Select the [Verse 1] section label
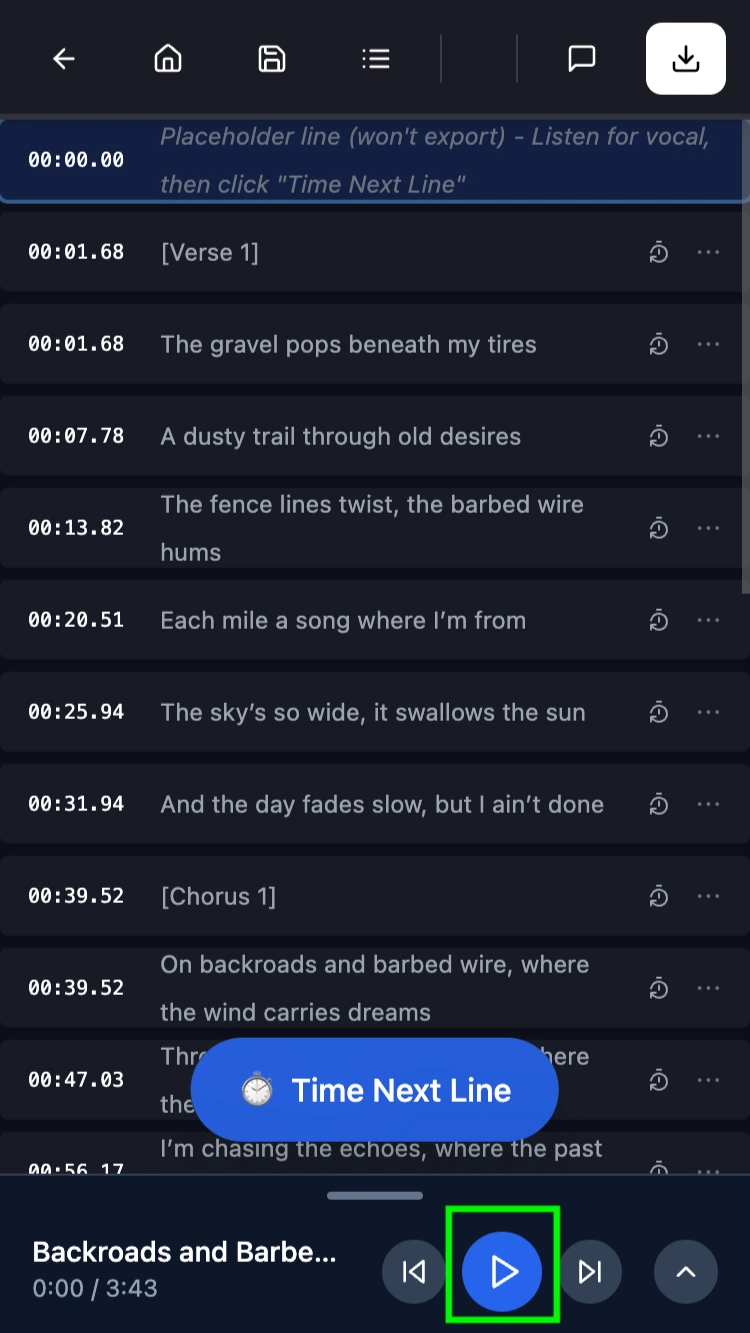750x1333 pixels. [210, 252]
